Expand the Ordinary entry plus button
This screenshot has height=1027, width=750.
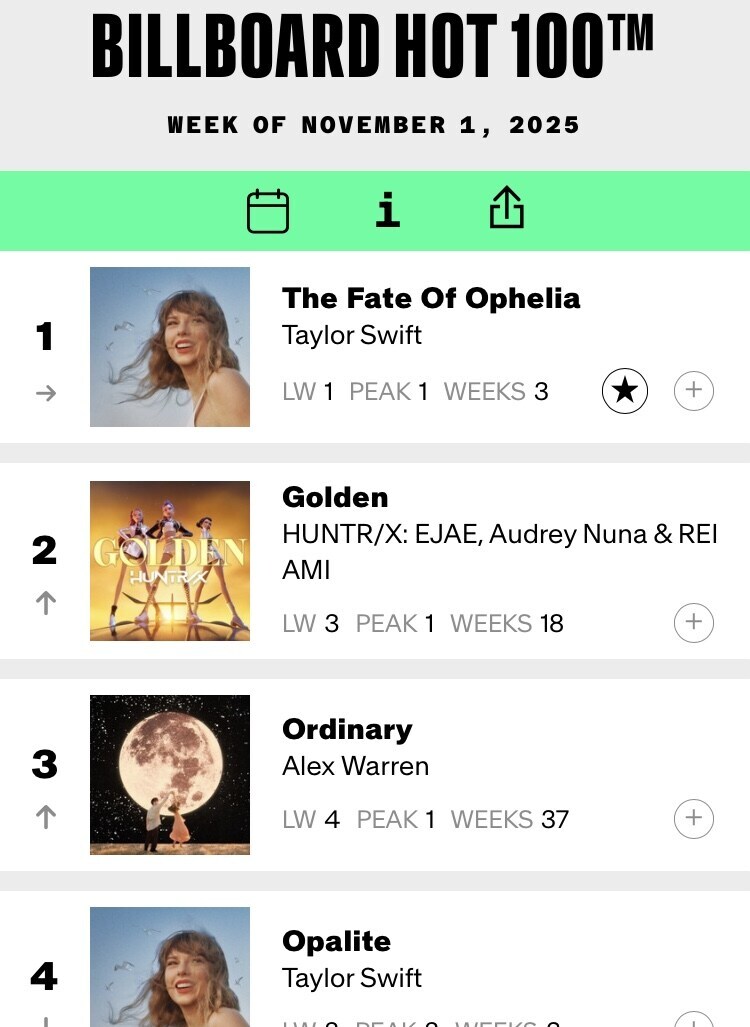pos(694,819)
